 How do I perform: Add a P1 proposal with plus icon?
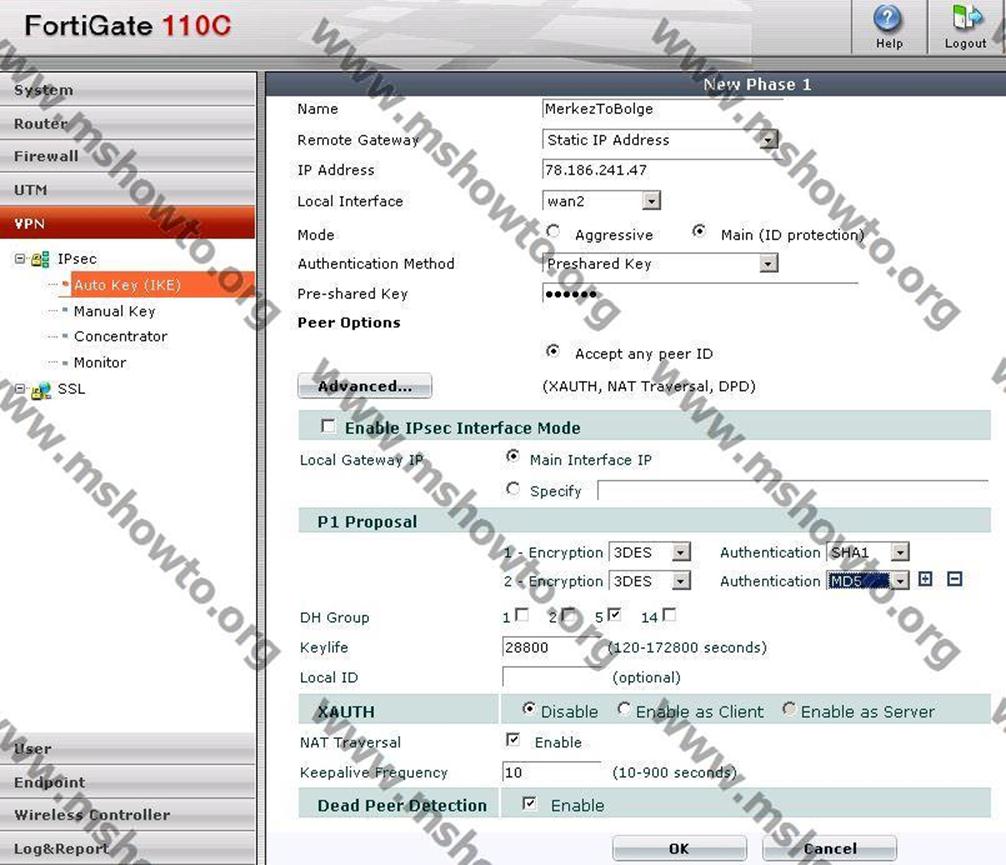click(x=925, y=579)
